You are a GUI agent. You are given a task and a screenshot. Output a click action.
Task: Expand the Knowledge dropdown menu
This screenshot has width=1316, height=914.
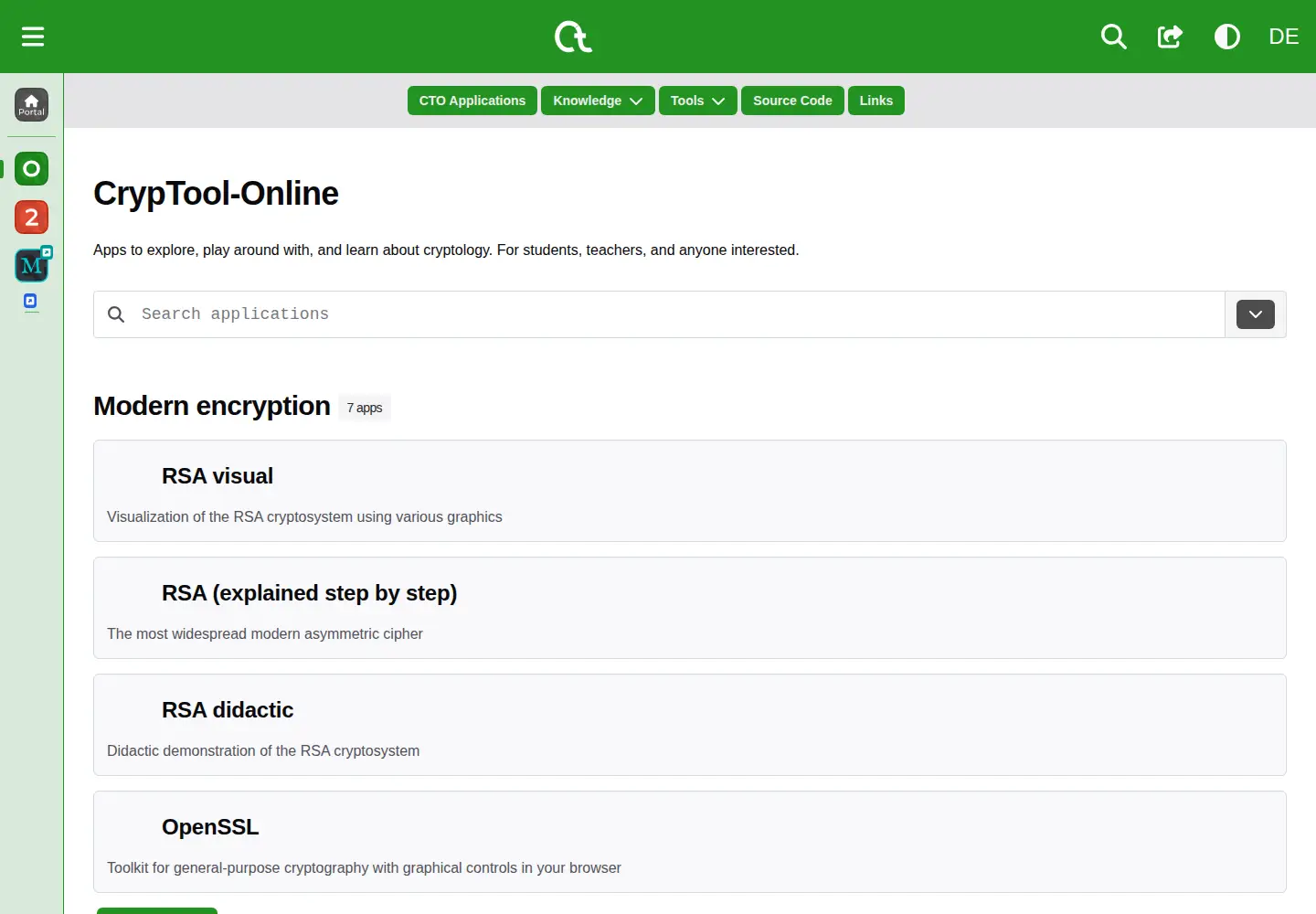598,101
